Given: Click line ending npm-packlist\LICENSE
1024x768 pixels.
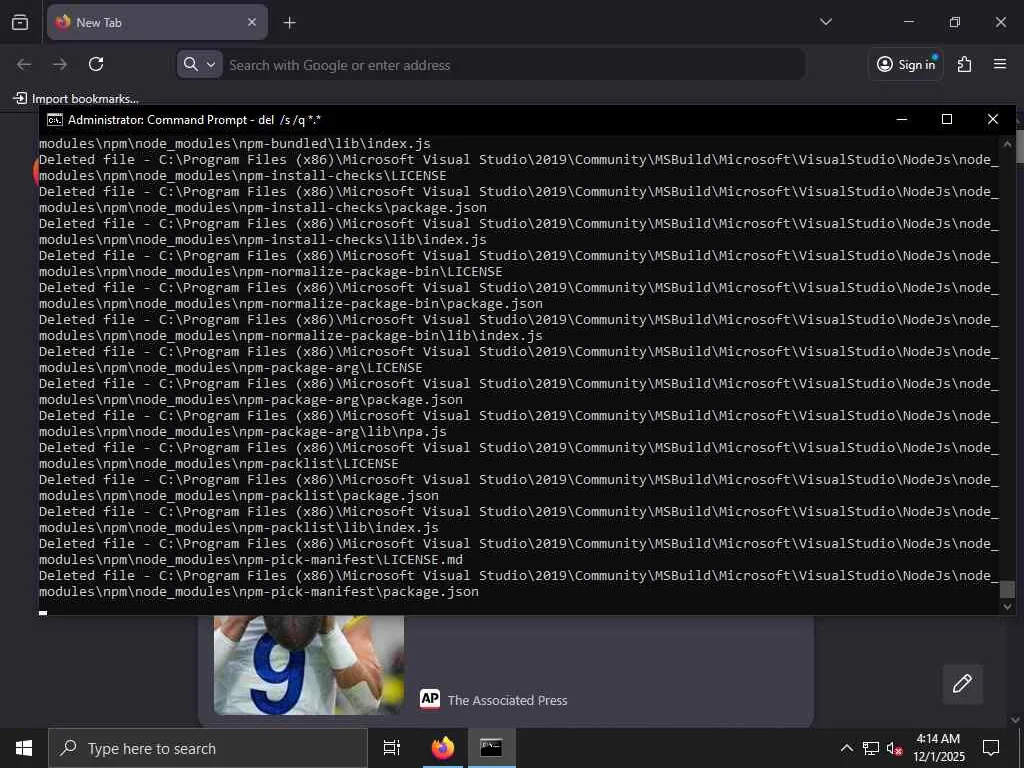Looking at the screenshot, I should (x=219, y=464).
